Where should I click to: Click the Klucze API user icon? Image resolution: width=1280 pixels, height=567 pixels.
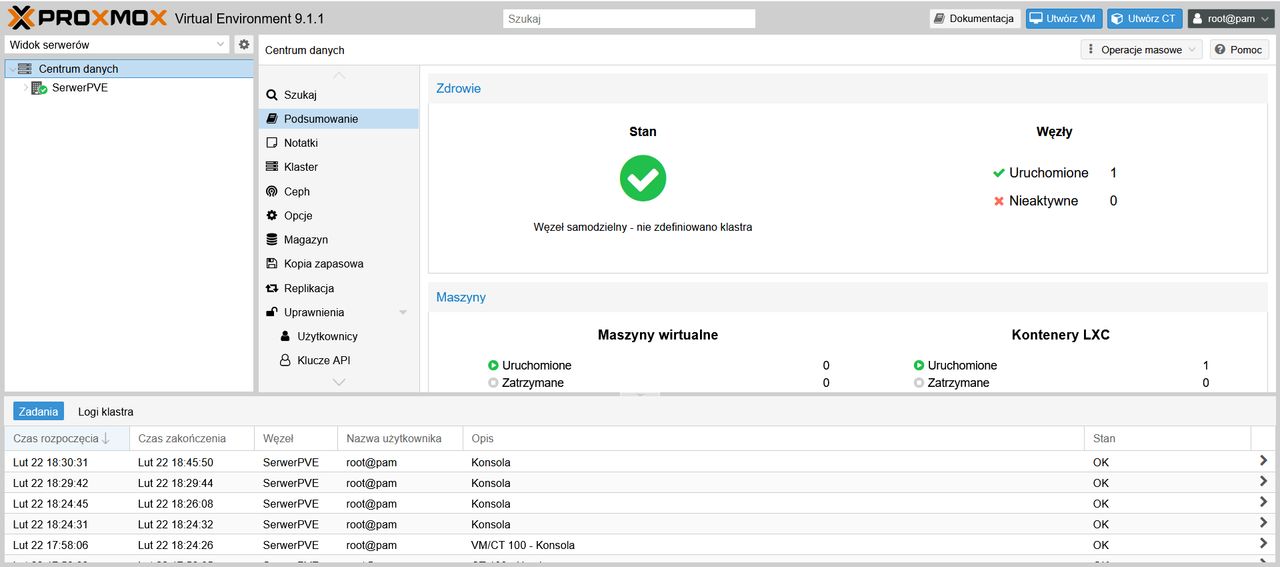[x=285, y=360]
